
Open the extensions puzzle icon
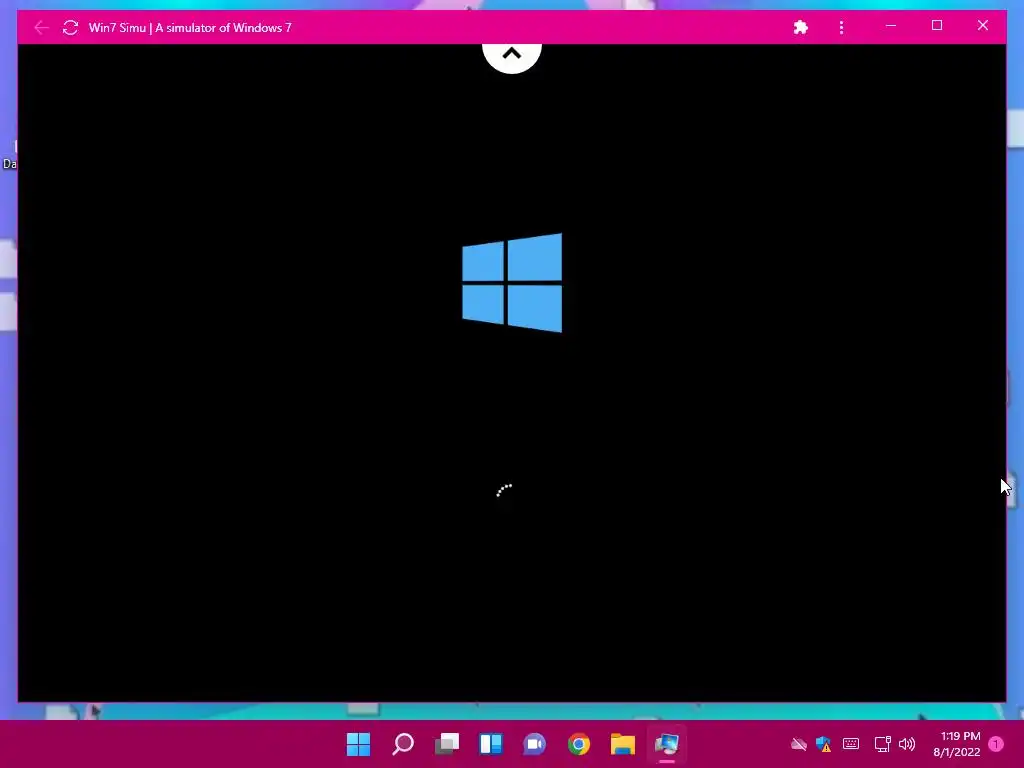[801, 27]
